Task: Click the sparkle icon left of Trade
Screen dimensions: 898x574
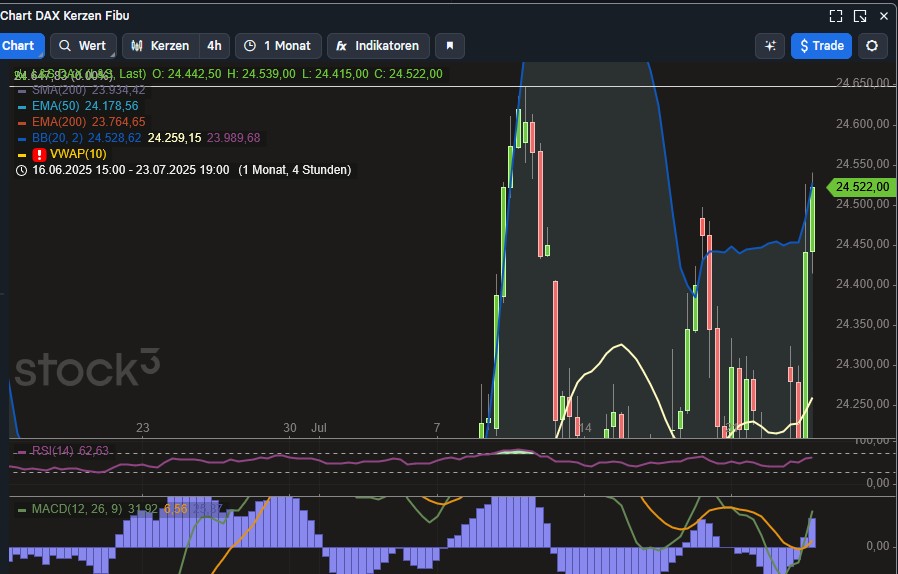Action: 769,46
